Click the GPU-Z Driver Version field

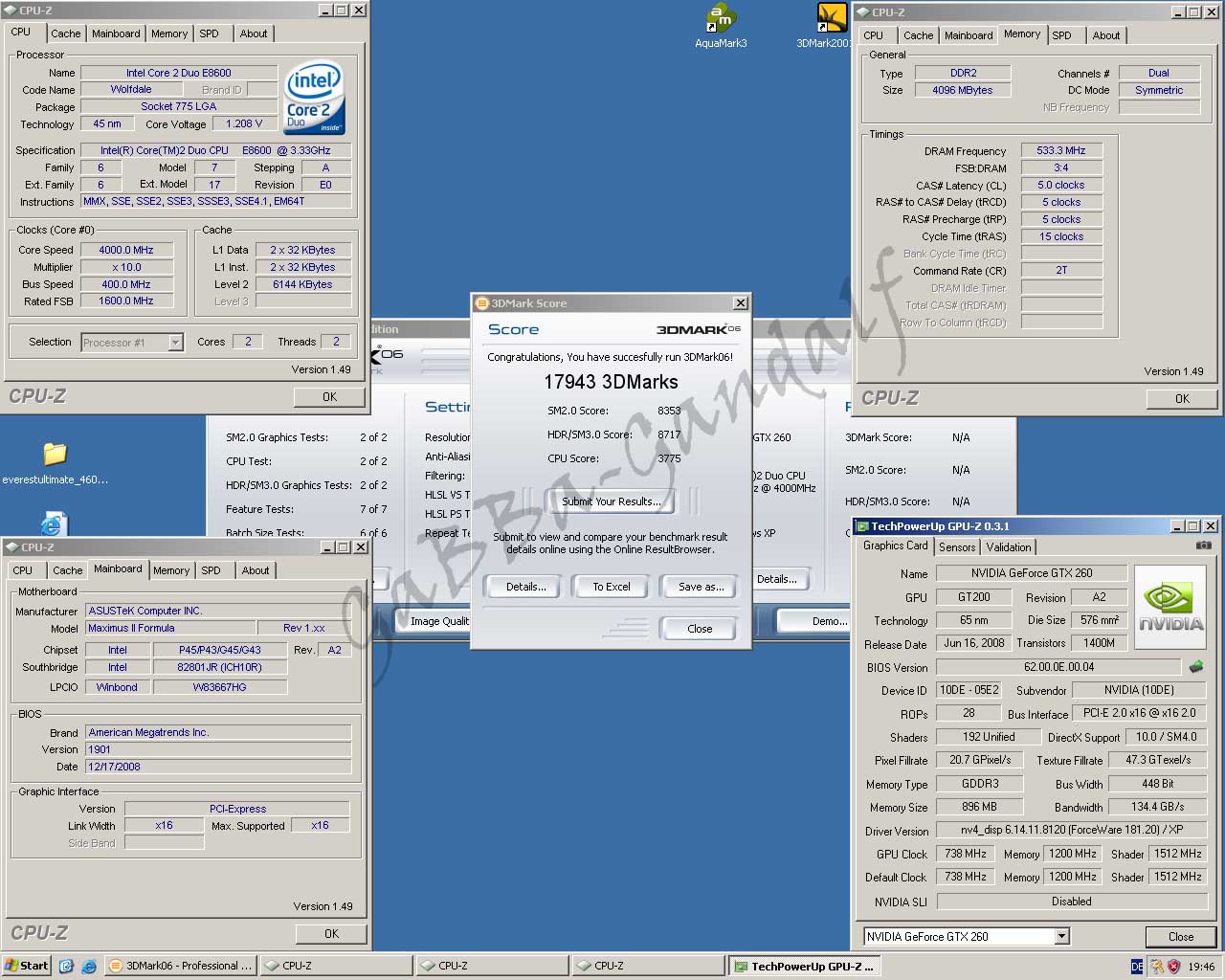click(x=1072, y=830)
